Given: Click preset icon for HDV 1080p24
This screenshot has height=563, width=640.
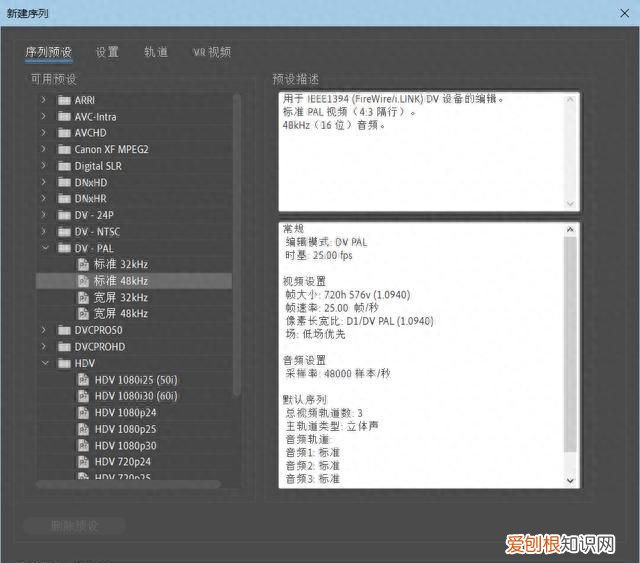Looking at the screenshot, I should [83, 413].
